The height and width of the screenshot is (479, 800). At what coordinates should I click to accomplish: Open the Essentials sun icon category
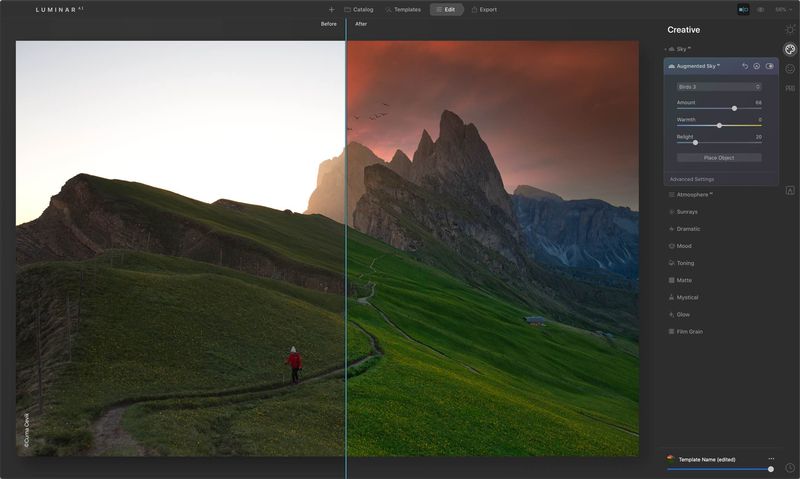click(790, 30)
